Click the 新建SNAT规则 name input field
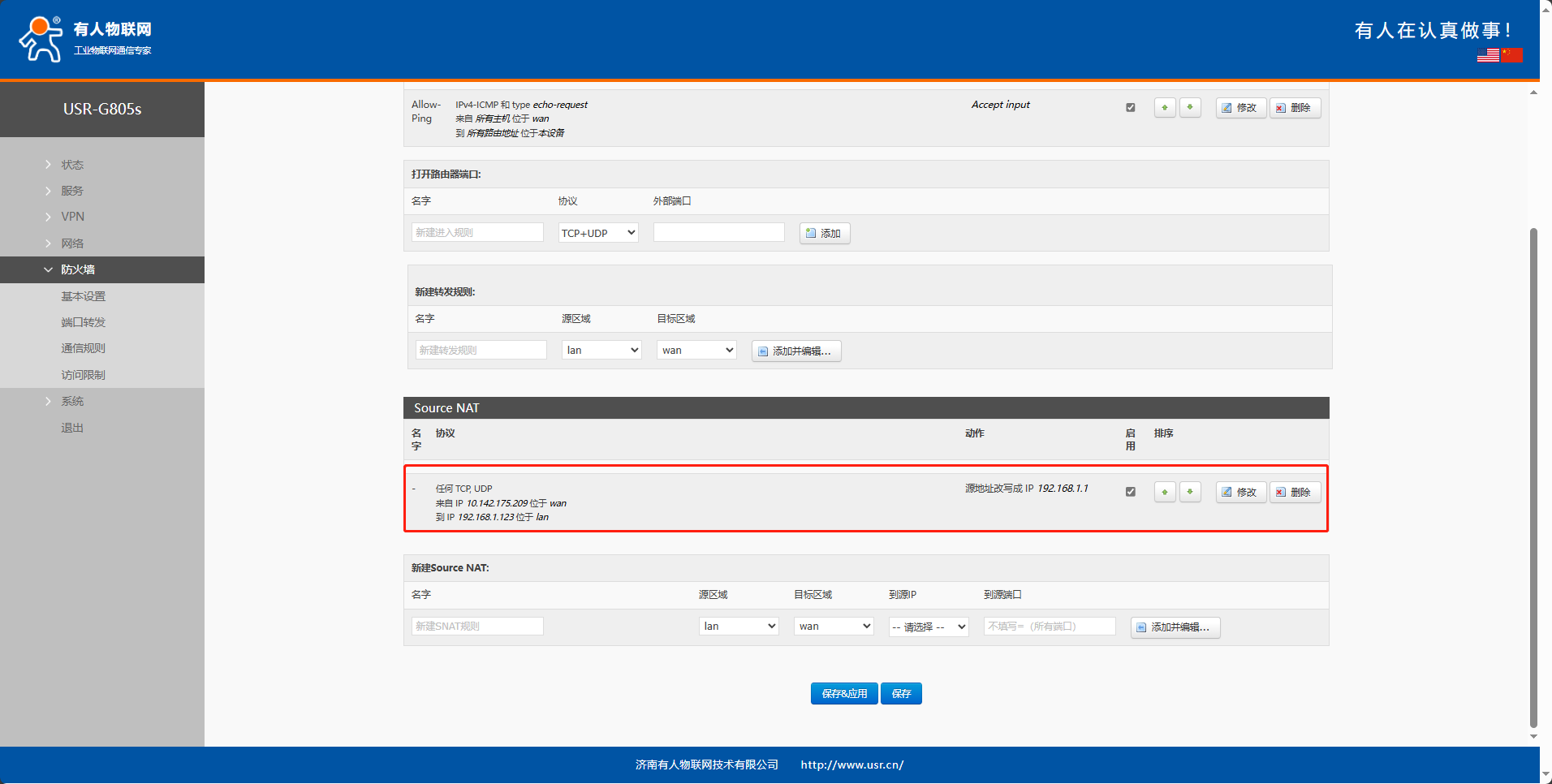 click(477, 627)
